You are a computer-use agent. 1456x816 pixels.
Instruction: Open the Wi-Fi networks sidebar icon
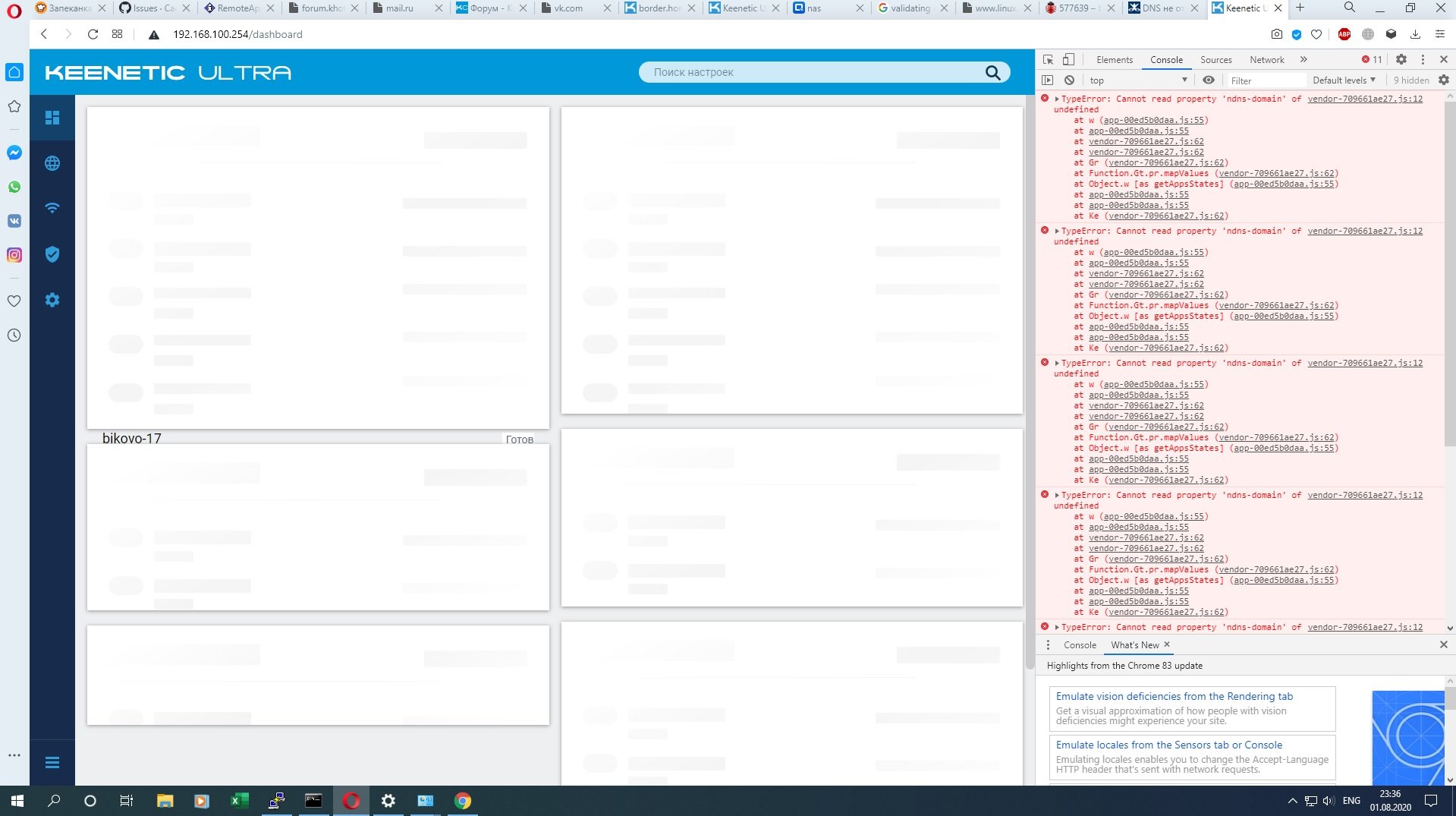(x=52, y=208)
